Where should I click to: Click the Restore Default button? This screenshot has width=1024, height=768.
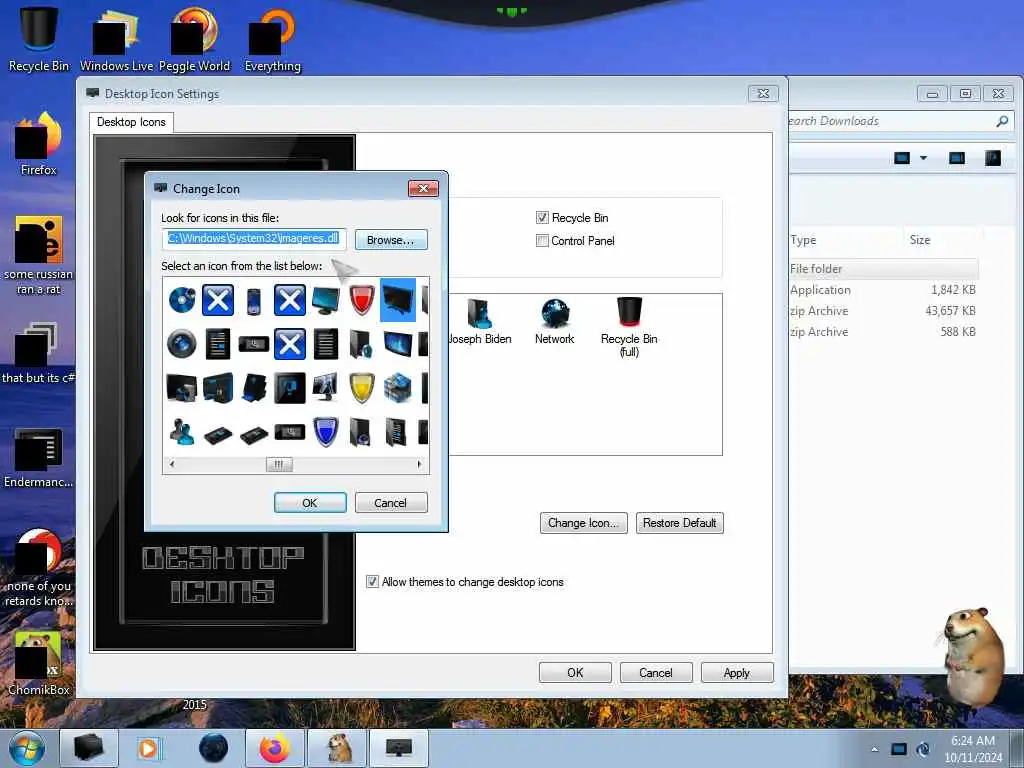(x=679, y=522)
